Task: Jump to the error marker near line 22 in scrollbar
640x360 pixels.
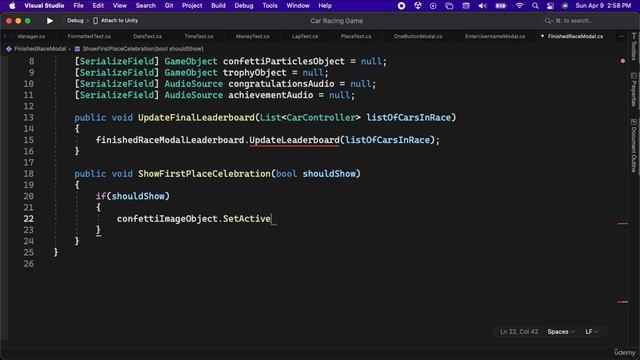Action: click(623, 224)
